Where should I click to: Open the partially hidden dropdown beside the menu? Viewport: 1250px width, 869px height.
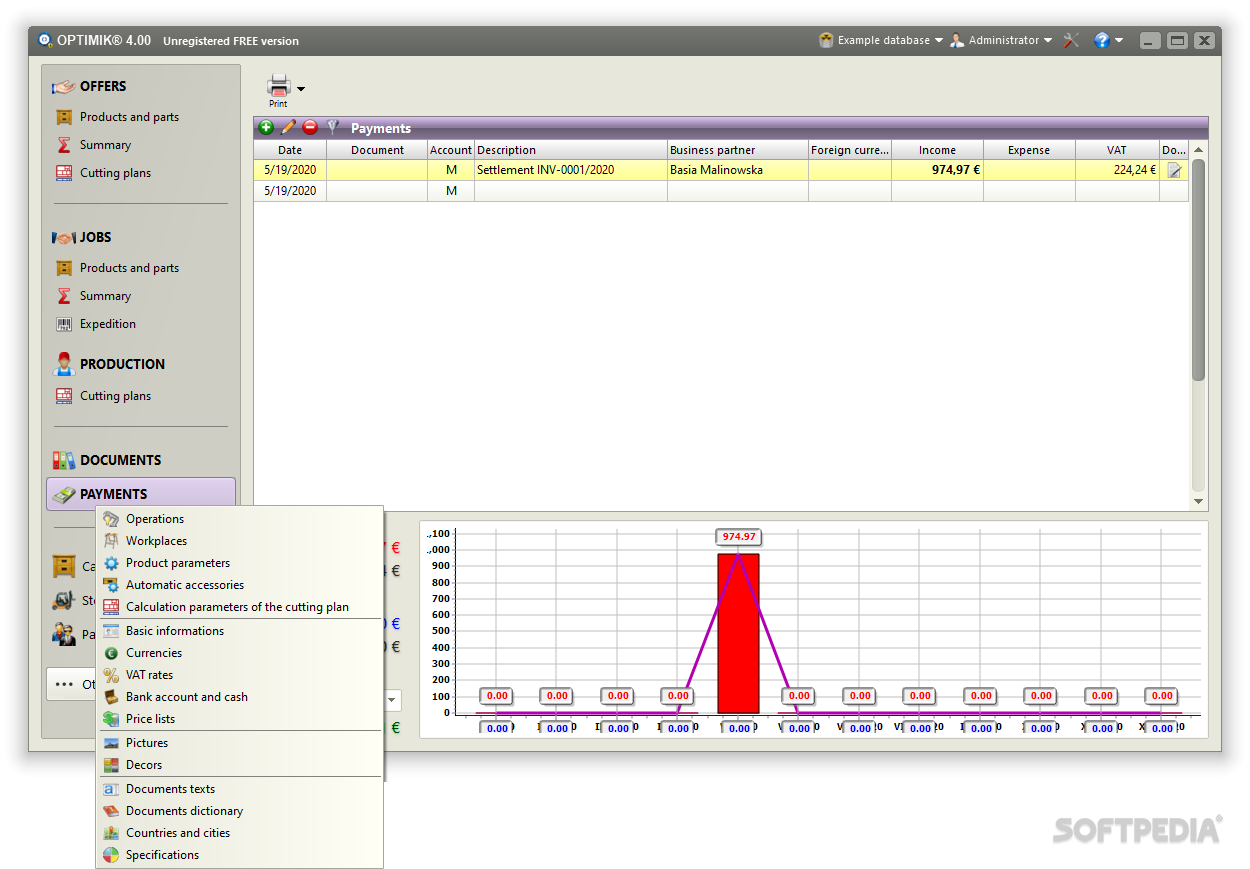(392, 700)
